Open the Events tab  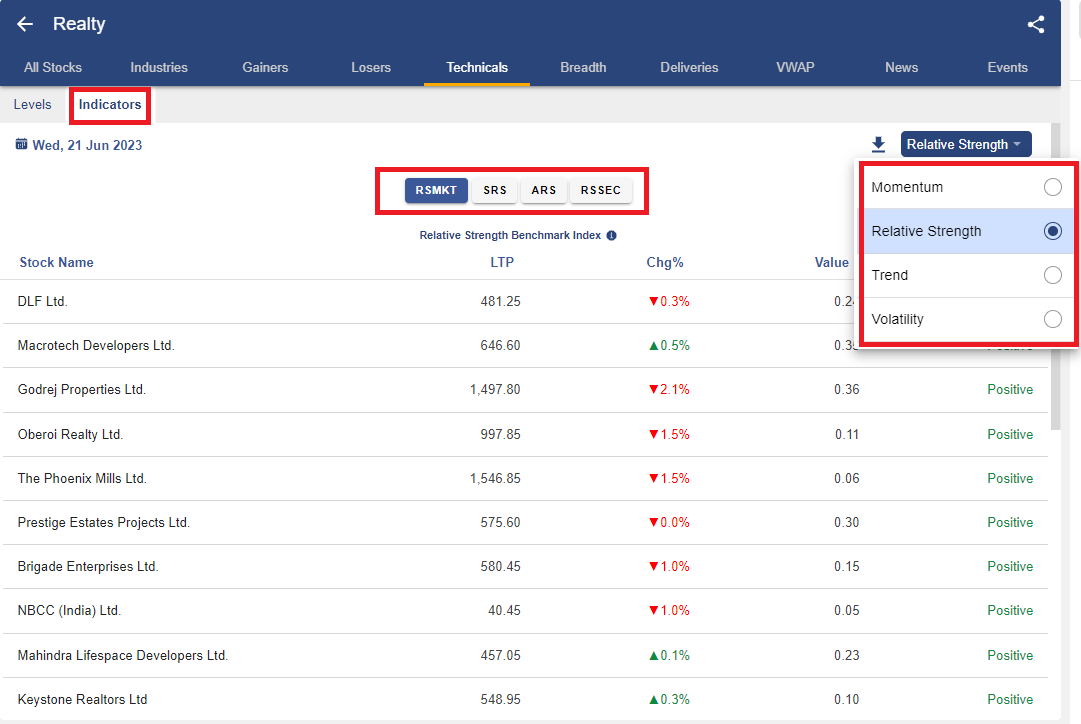coord(1007,68)
